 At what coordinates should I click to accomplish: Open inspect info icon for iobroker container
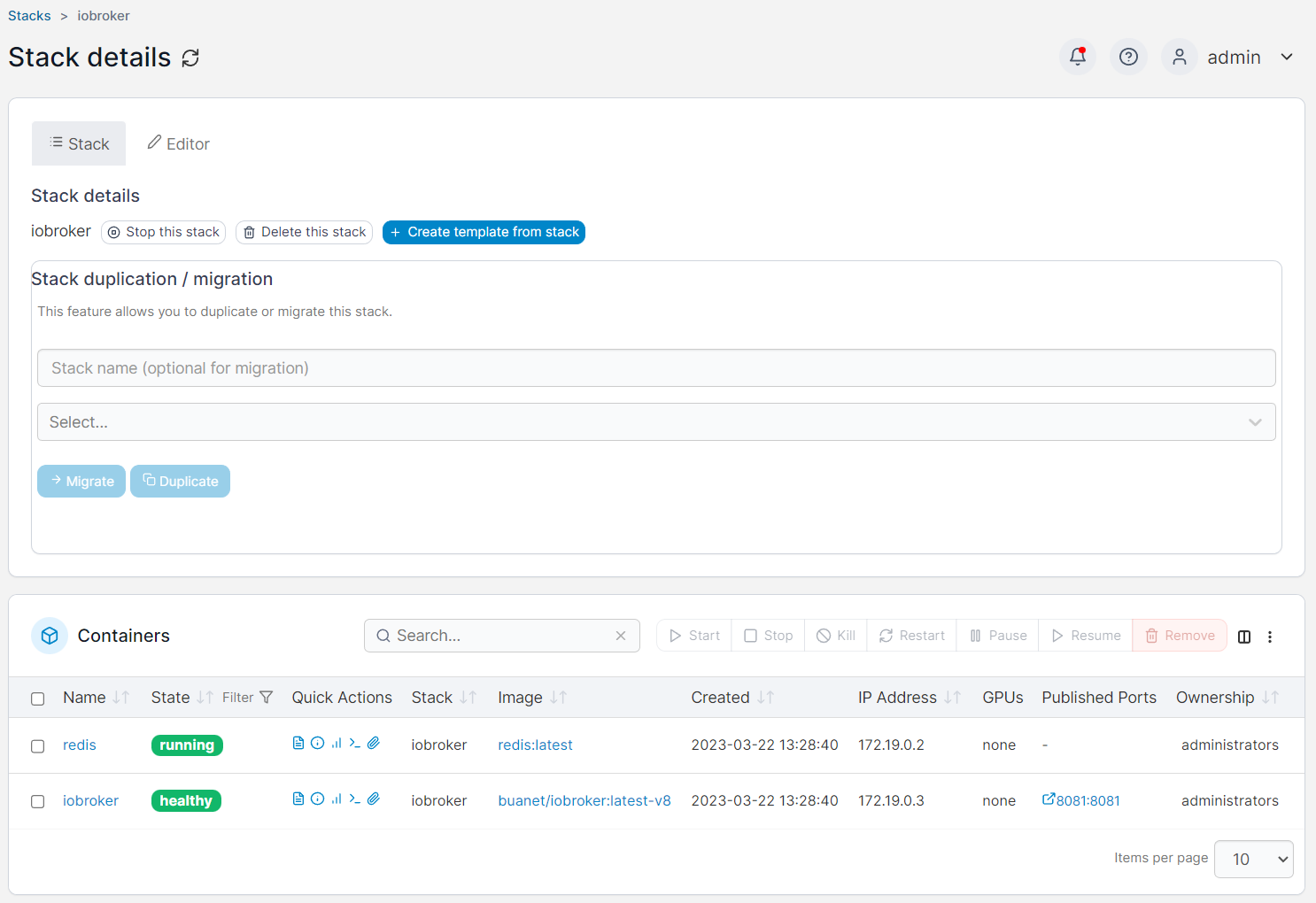tap(317, 799)
